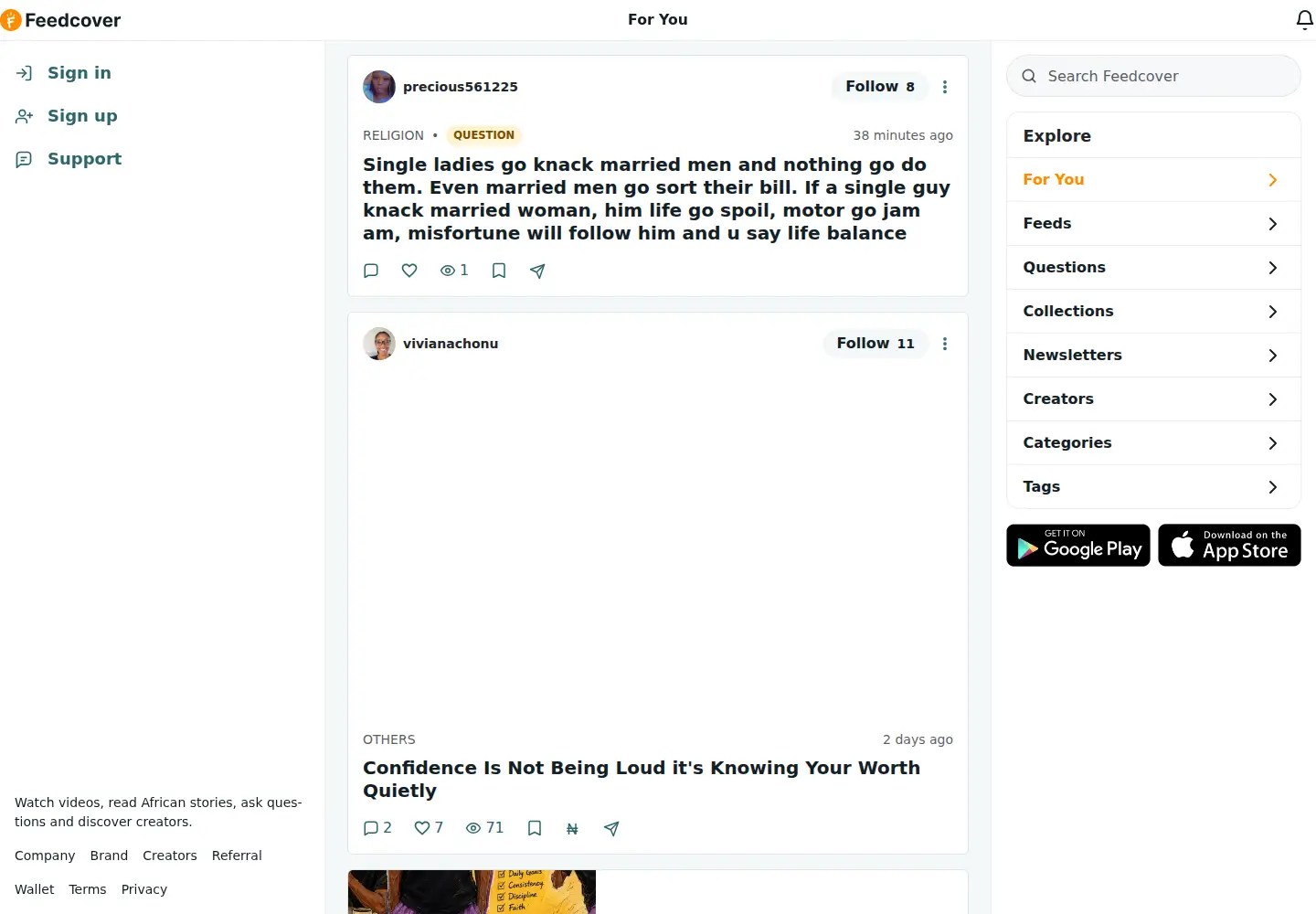Expand the Categories chevron
The image size is (1316, 914).
click(x=1272, y=443)
